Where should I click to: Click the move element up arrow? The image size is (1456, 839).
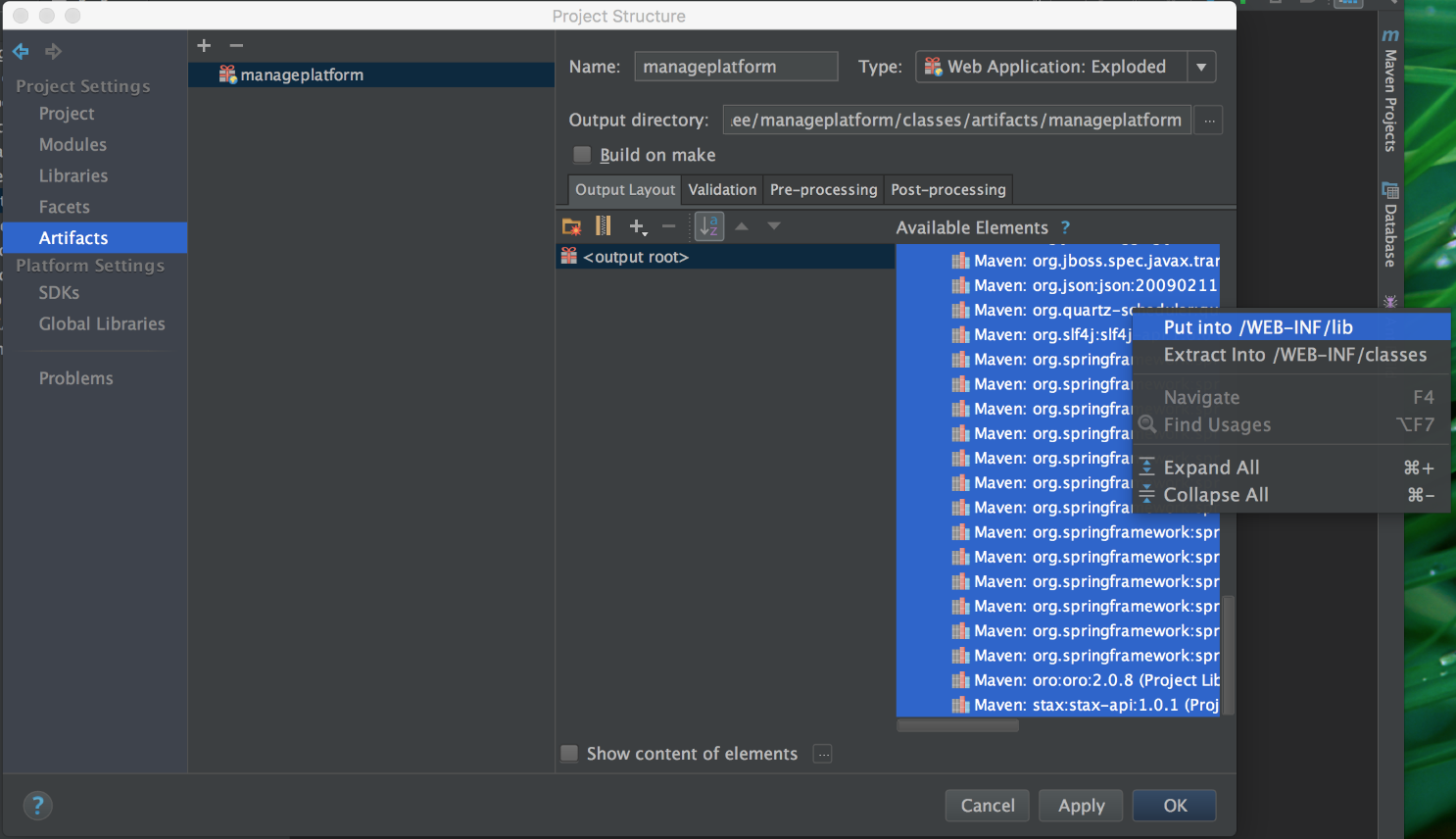click(x=742, y=226)
